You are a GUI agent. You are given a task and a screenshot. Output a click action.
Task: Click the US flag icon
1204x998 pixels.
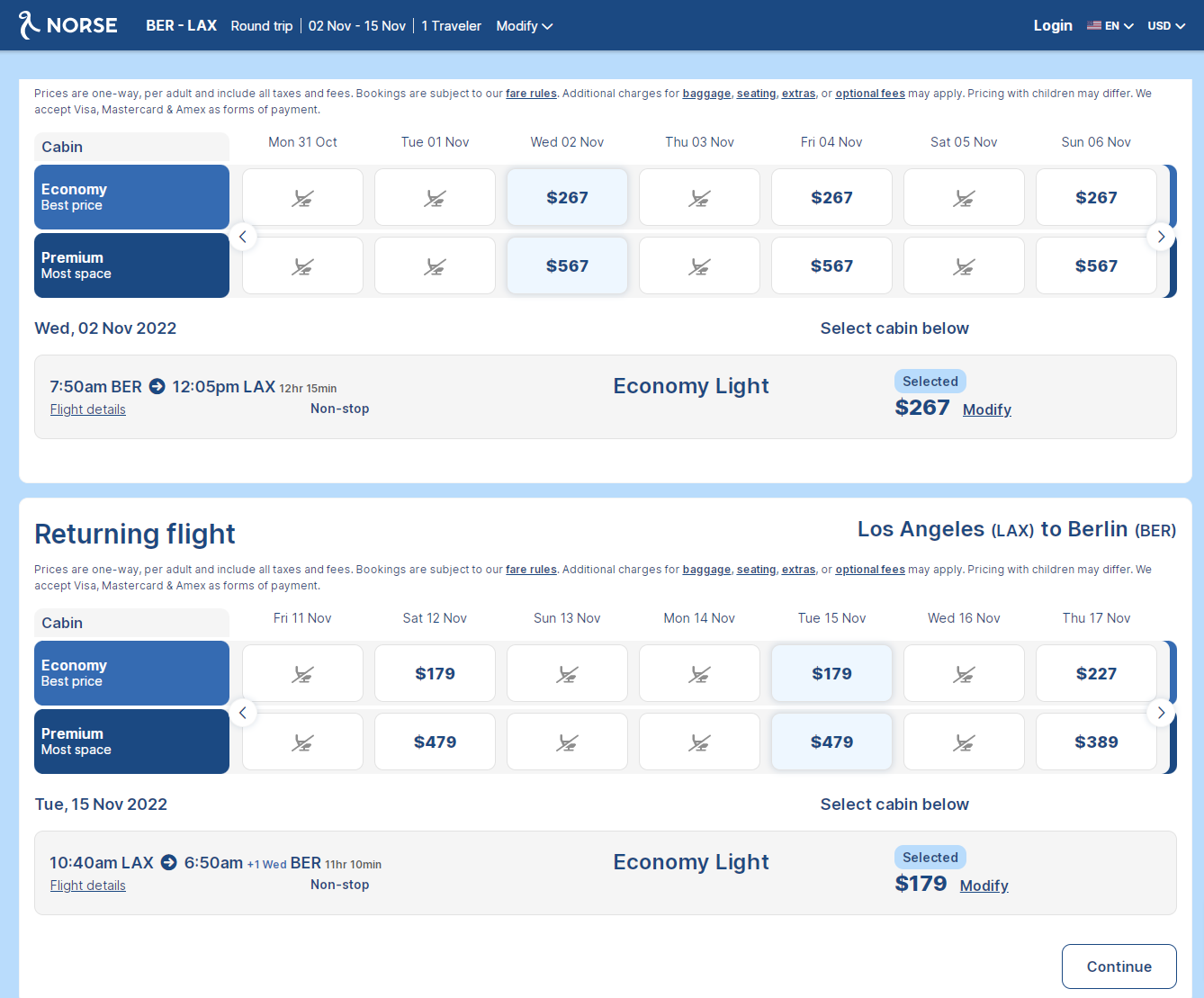[x=1094, y=26]
